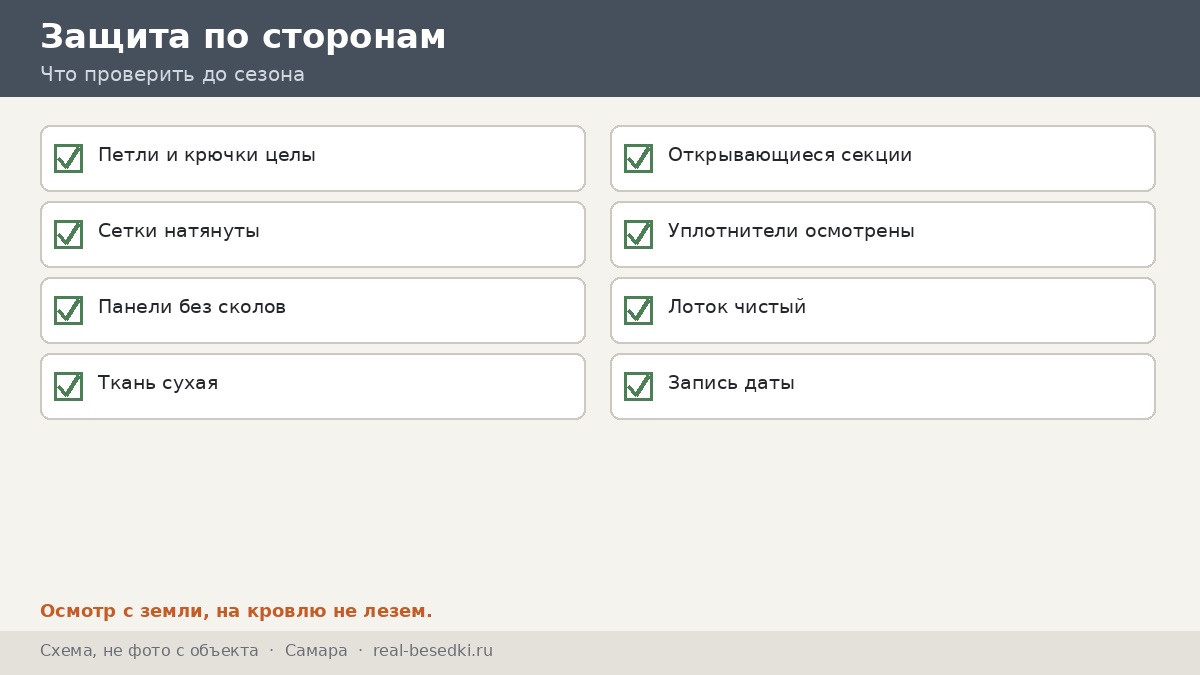Click the "Петли и крючки целы" label
This screenshot has width=1200, height=675.
[207, 156]
